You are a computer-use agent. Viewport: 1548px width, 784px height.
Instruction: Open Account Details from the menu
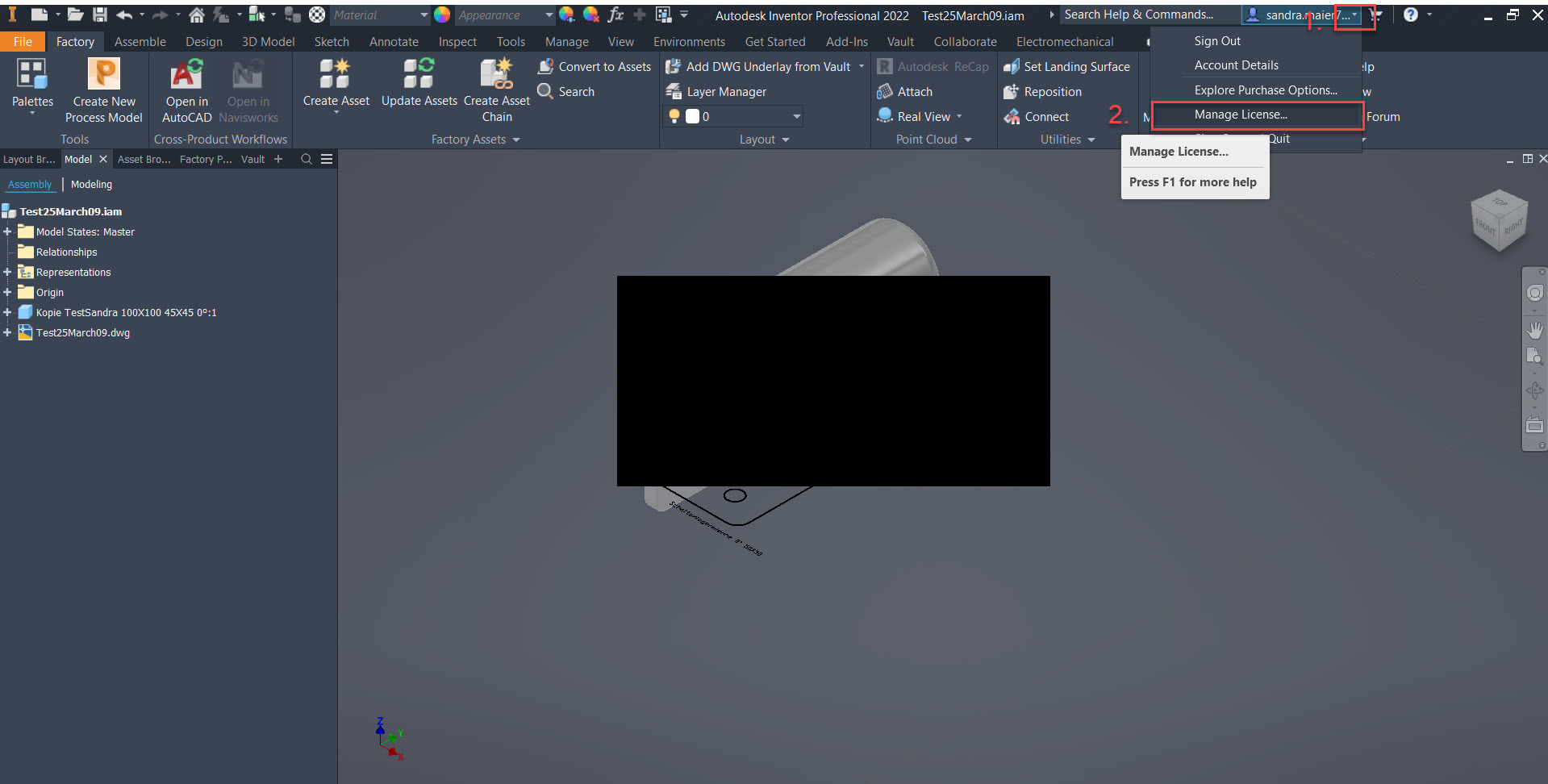(1236, 65)
